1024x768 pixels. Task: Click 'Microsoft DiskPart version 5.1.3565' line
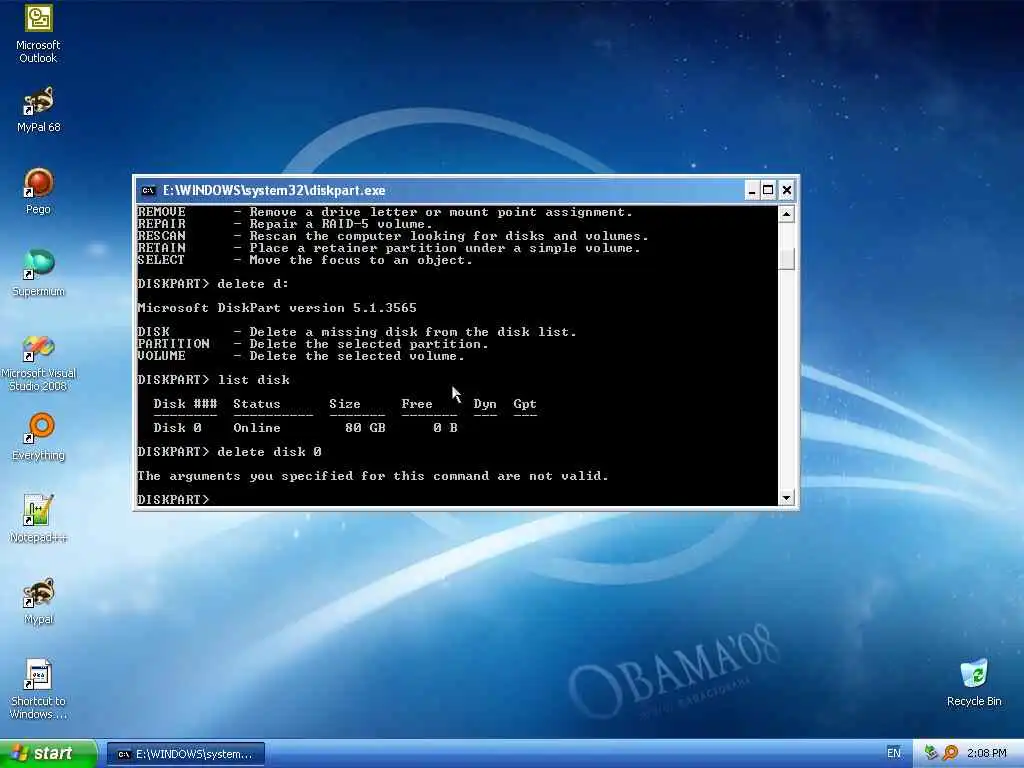pos(277,308)
